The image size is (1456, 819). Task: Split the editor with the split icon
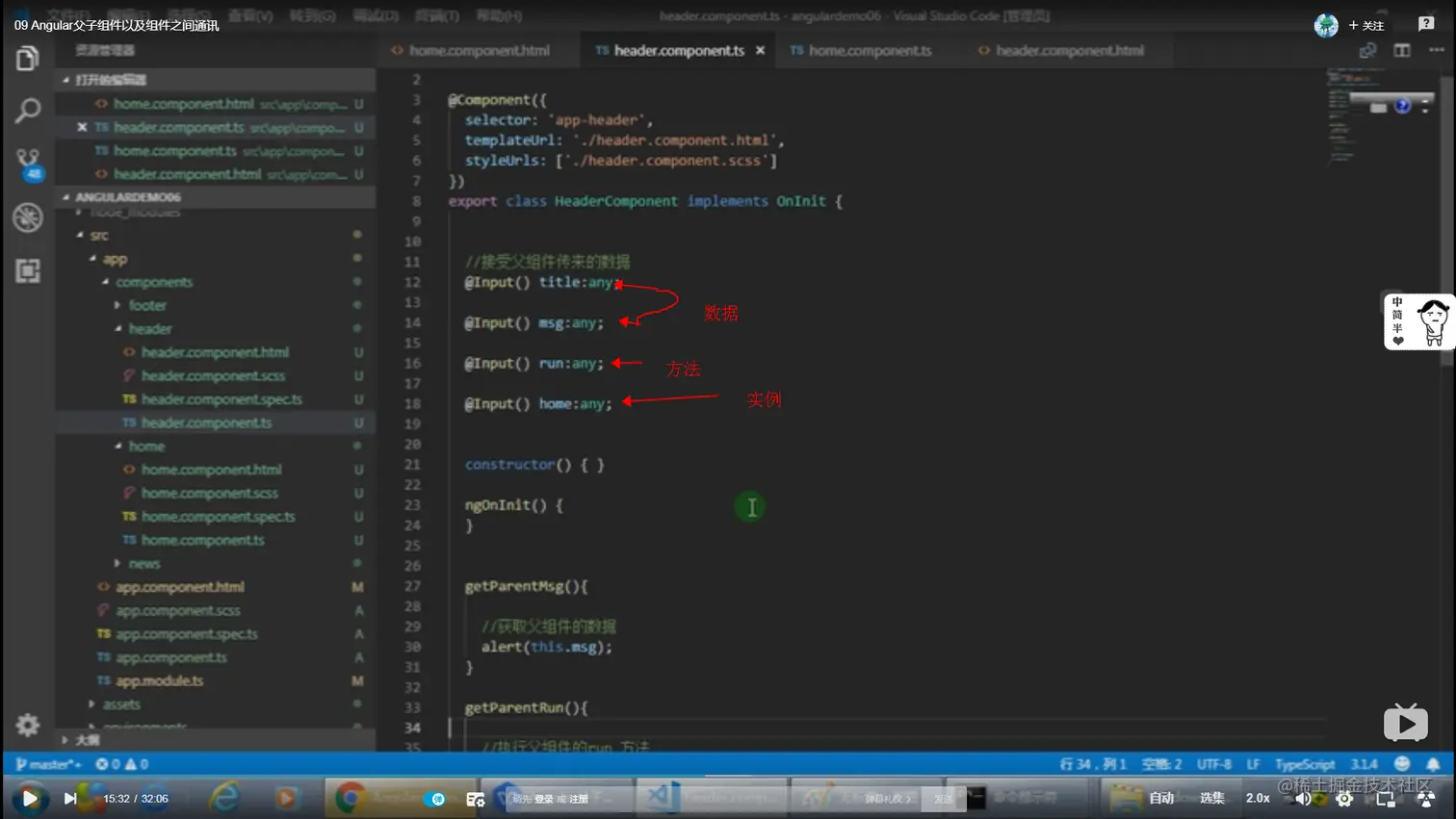tap(1402, 50)
